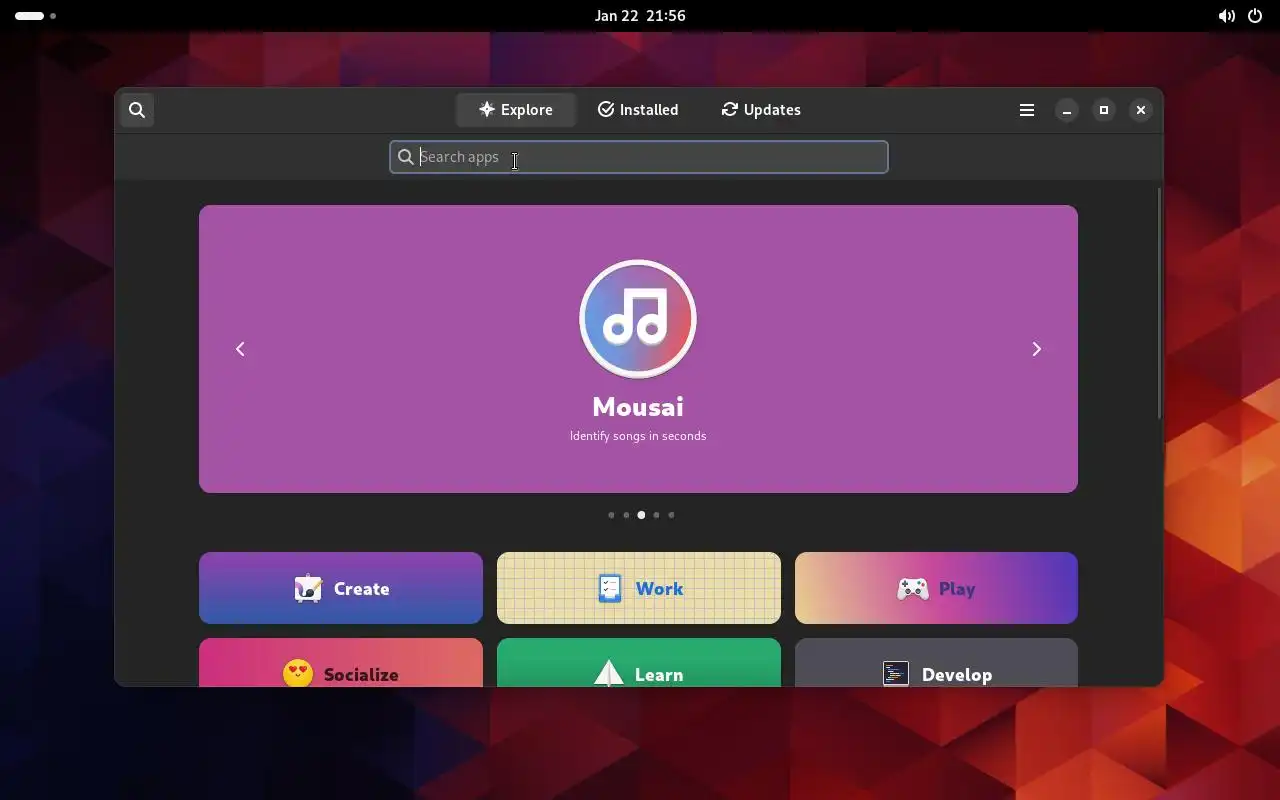
Task: Open the Work category
Action: 639,588
